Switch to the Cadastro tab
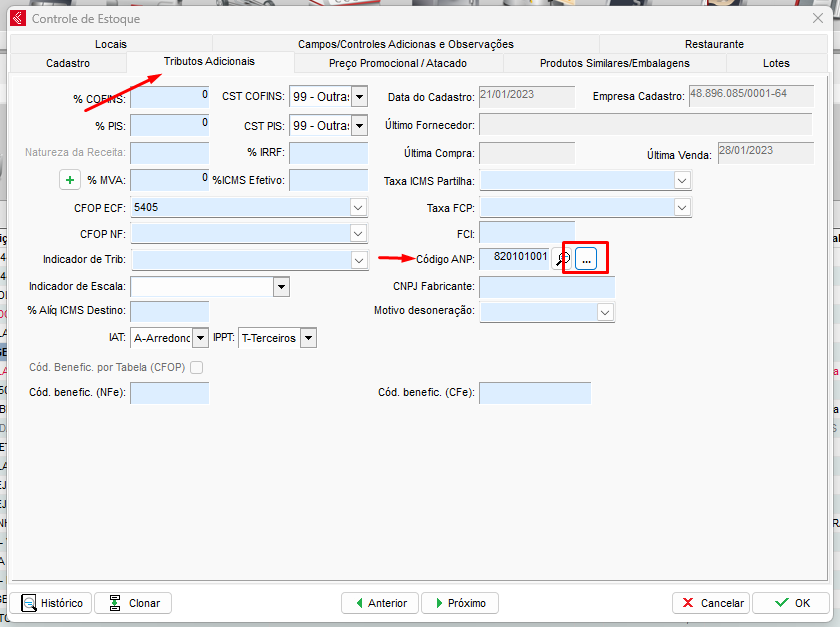This screenshot has width=840, height=627. pyautogui.click(x=68, y=63)
